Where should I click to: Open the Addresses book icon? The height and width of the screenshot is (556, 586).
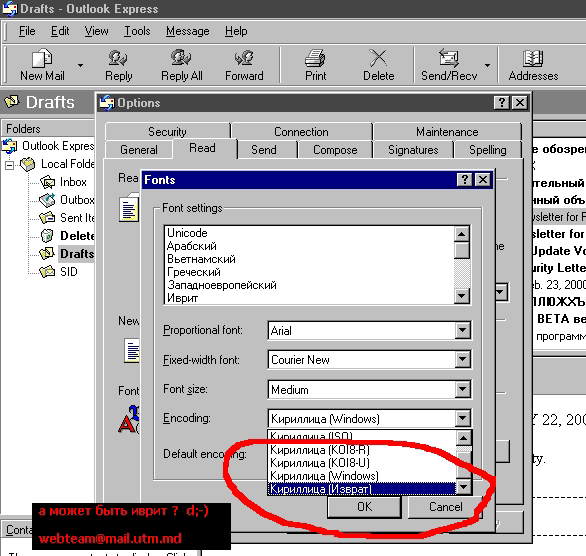(533, 58)
